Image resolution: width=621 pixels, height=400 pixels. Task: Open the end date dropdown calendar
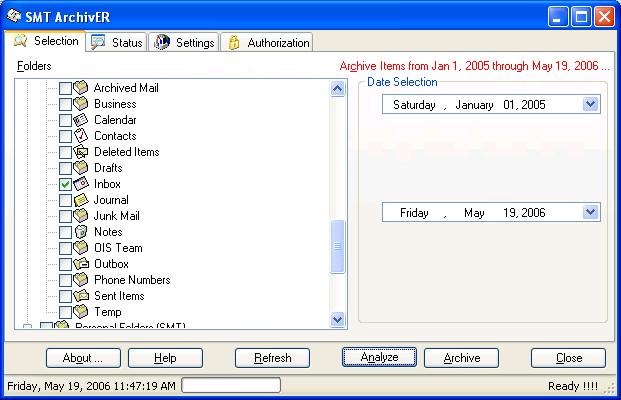(590, 212)
